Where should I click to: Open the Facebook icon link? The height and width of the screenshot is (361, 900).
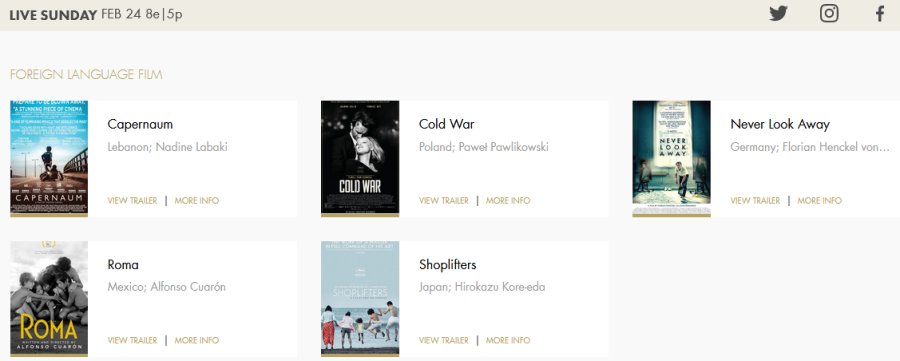(x=880, y=14)
